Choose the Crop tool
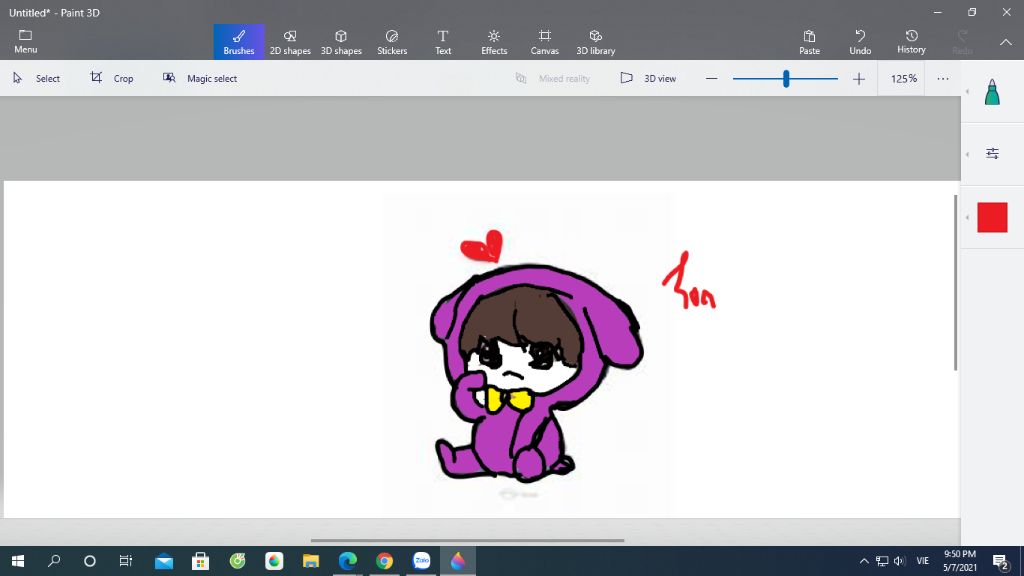Viewport: 1024px width, 576px height. [x=112, y=78]
